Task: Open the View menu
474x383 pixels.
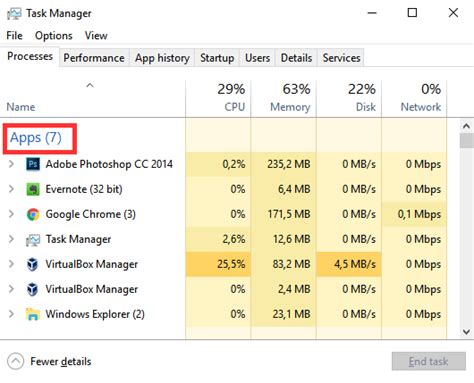Action: pyautogui.click(x=96, y=36)
